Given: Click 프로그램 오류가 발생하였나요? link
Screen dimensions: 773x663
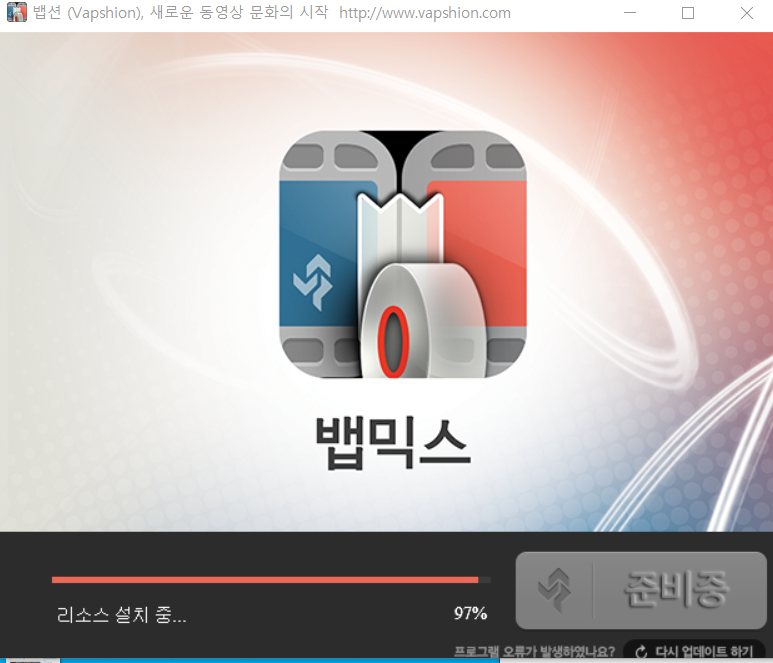Looking at the screenshot, I should [534, 652].
